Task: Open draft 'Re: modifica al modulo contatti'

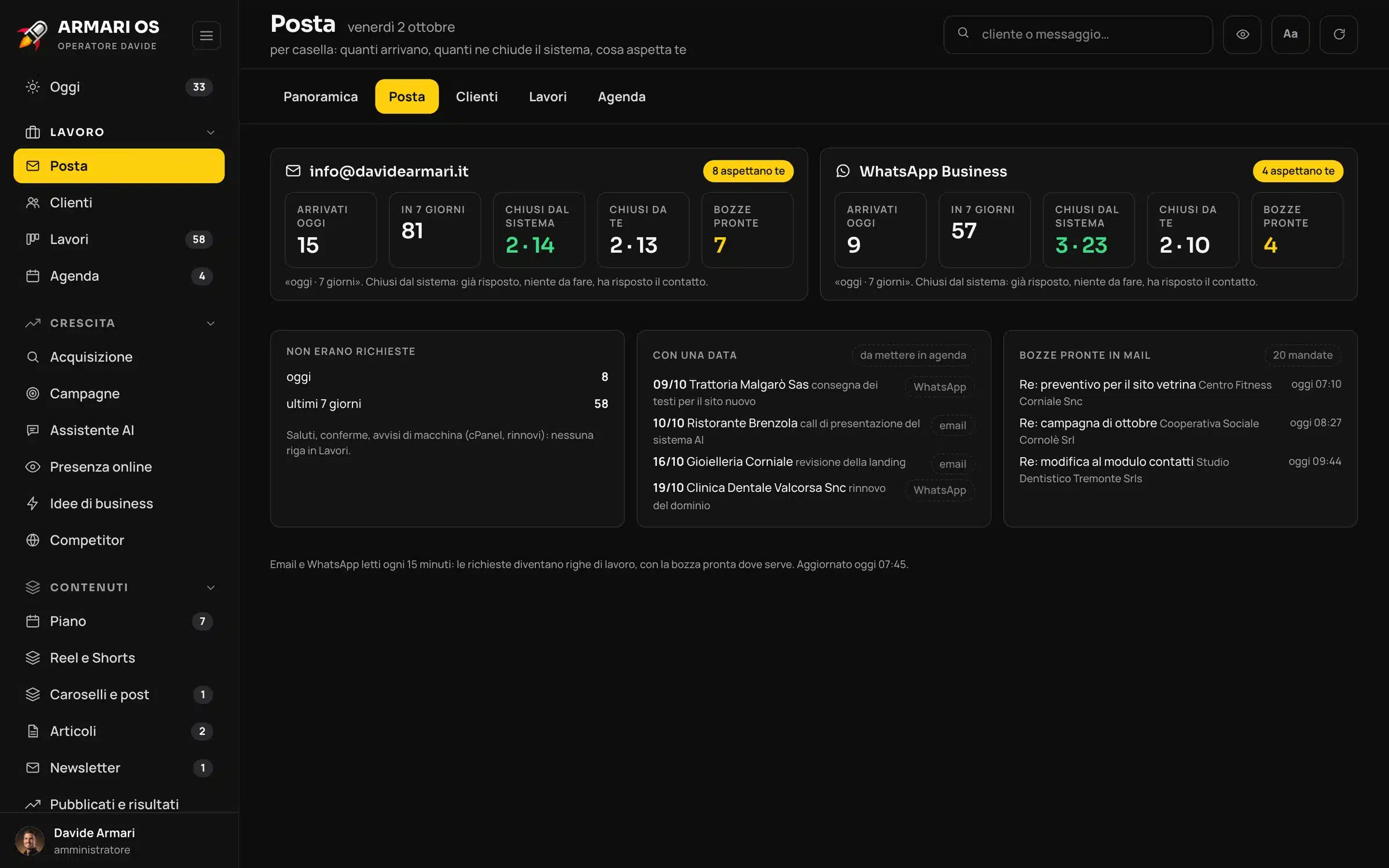Action: [1180, 470]
